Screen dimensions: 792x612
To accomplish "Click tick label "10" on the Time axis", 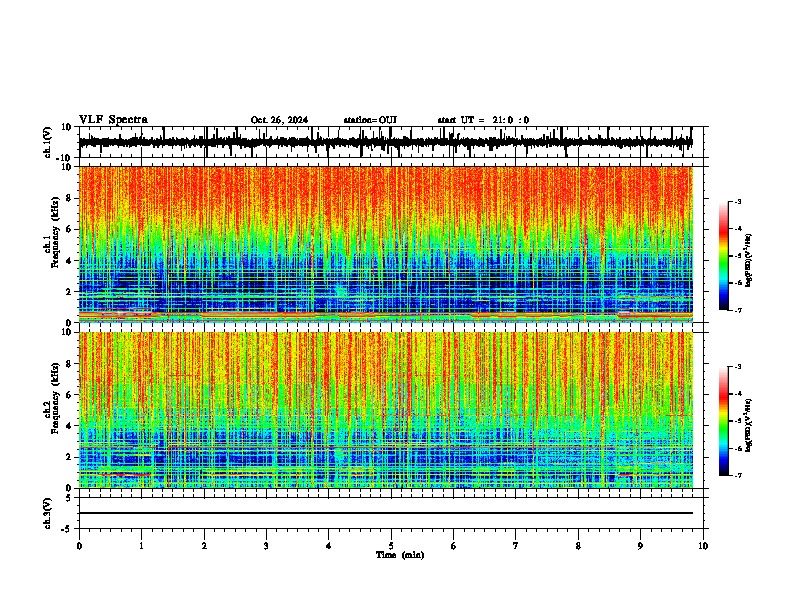I will [x=703, y=546].
